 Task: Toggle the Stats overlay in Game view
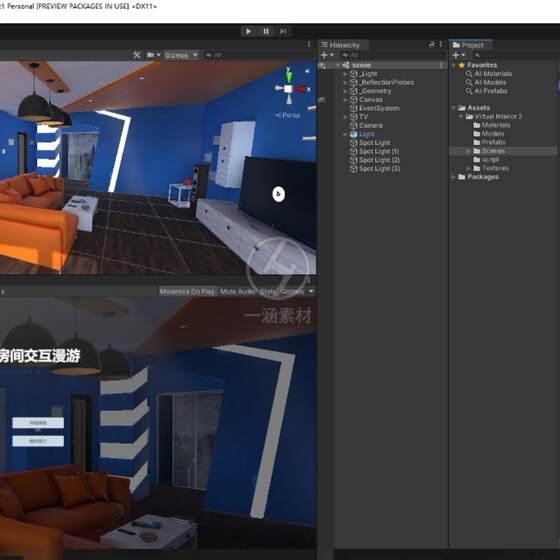tap(268, 292)
